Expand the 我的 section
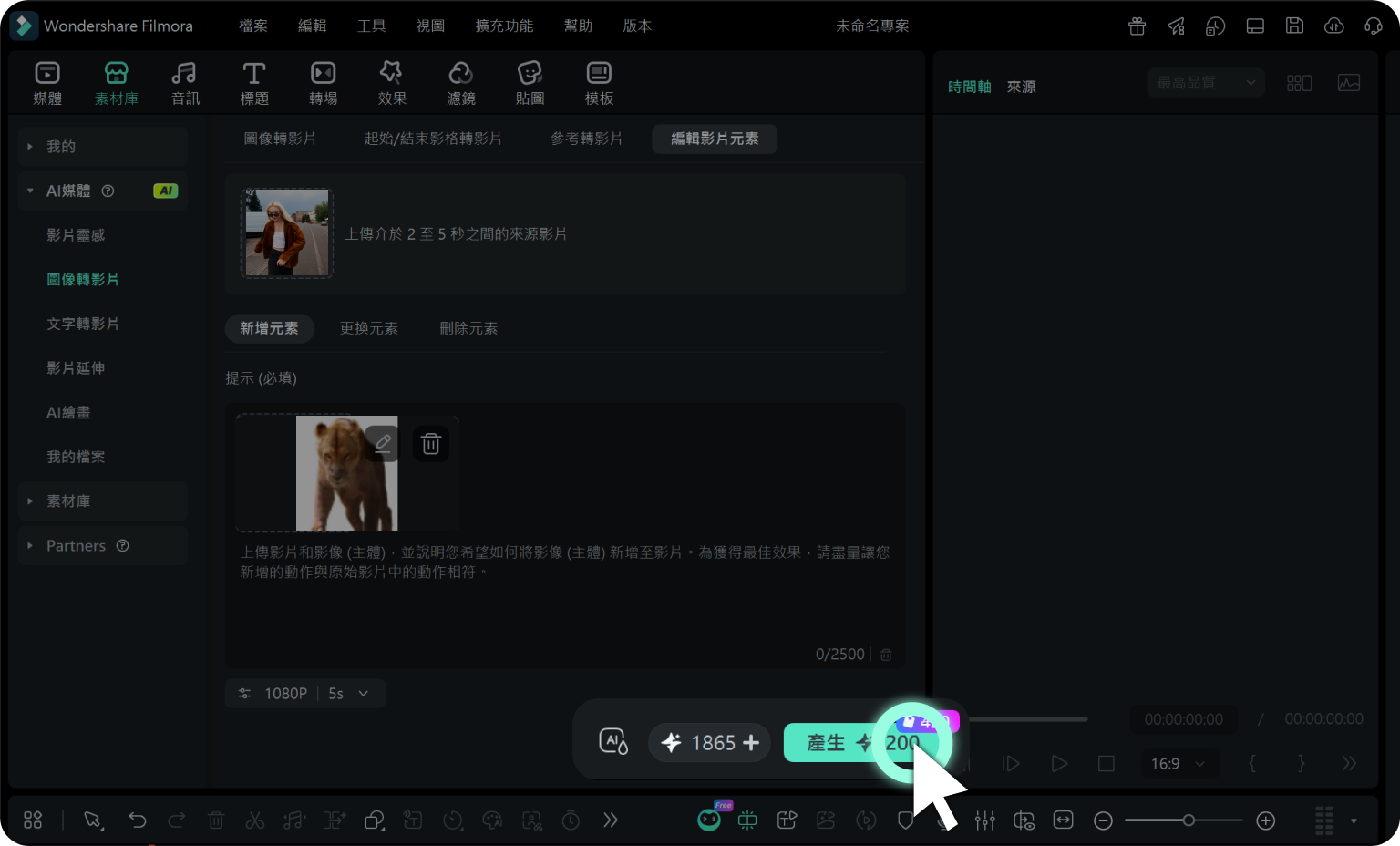This screenshot has width=1400, height=846. [103, 146]
